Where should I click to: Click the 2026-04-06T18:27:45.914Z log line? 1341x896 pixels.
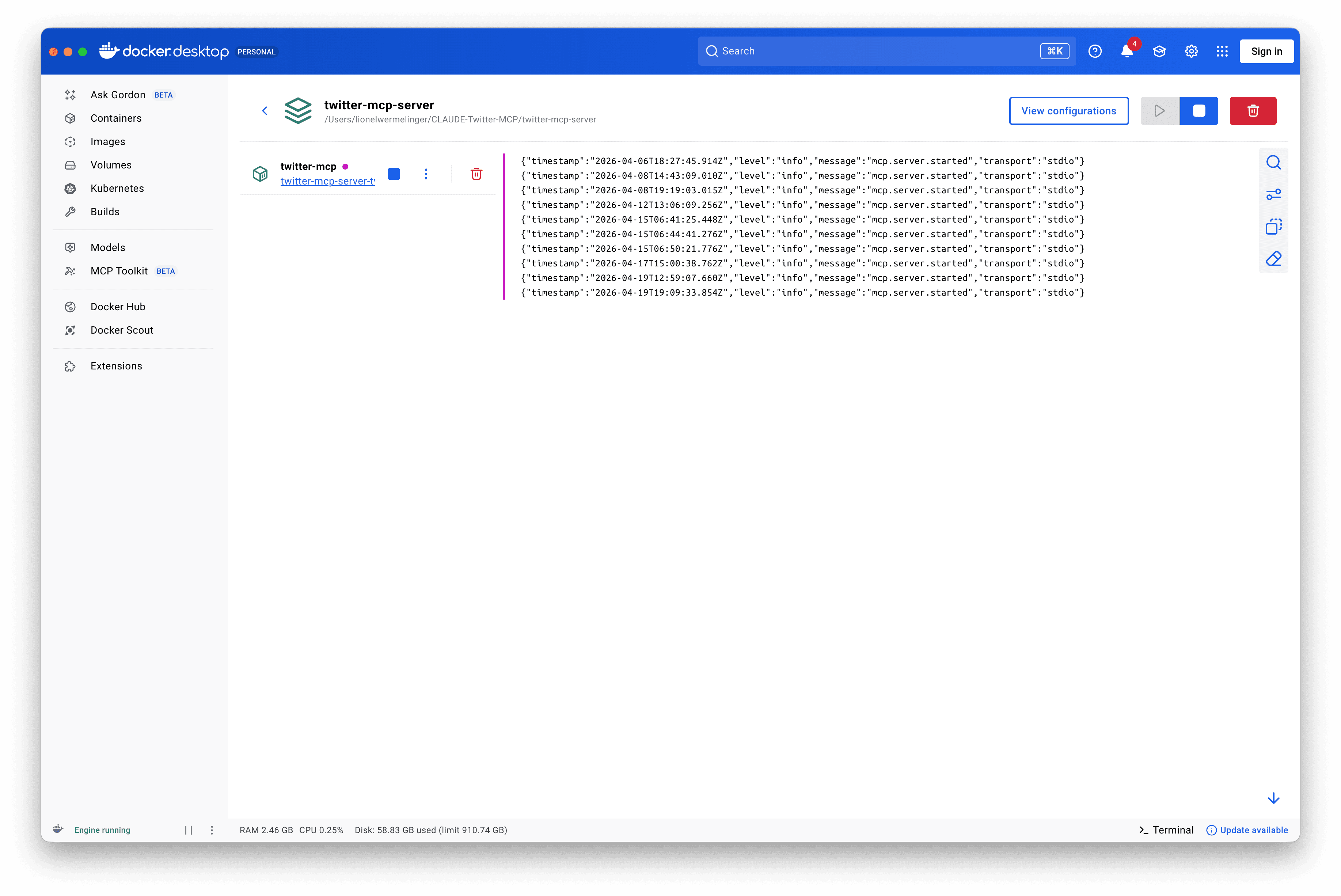click(x=802, y=161)
